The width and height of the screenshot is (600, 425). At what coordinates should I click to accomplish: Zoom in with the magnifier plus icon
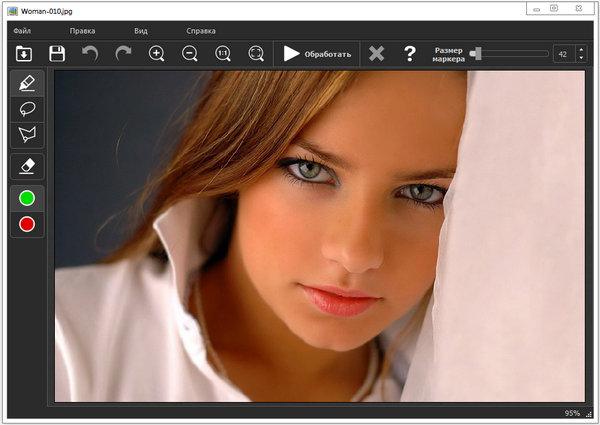pyautogui.click(x=156, y=53)
